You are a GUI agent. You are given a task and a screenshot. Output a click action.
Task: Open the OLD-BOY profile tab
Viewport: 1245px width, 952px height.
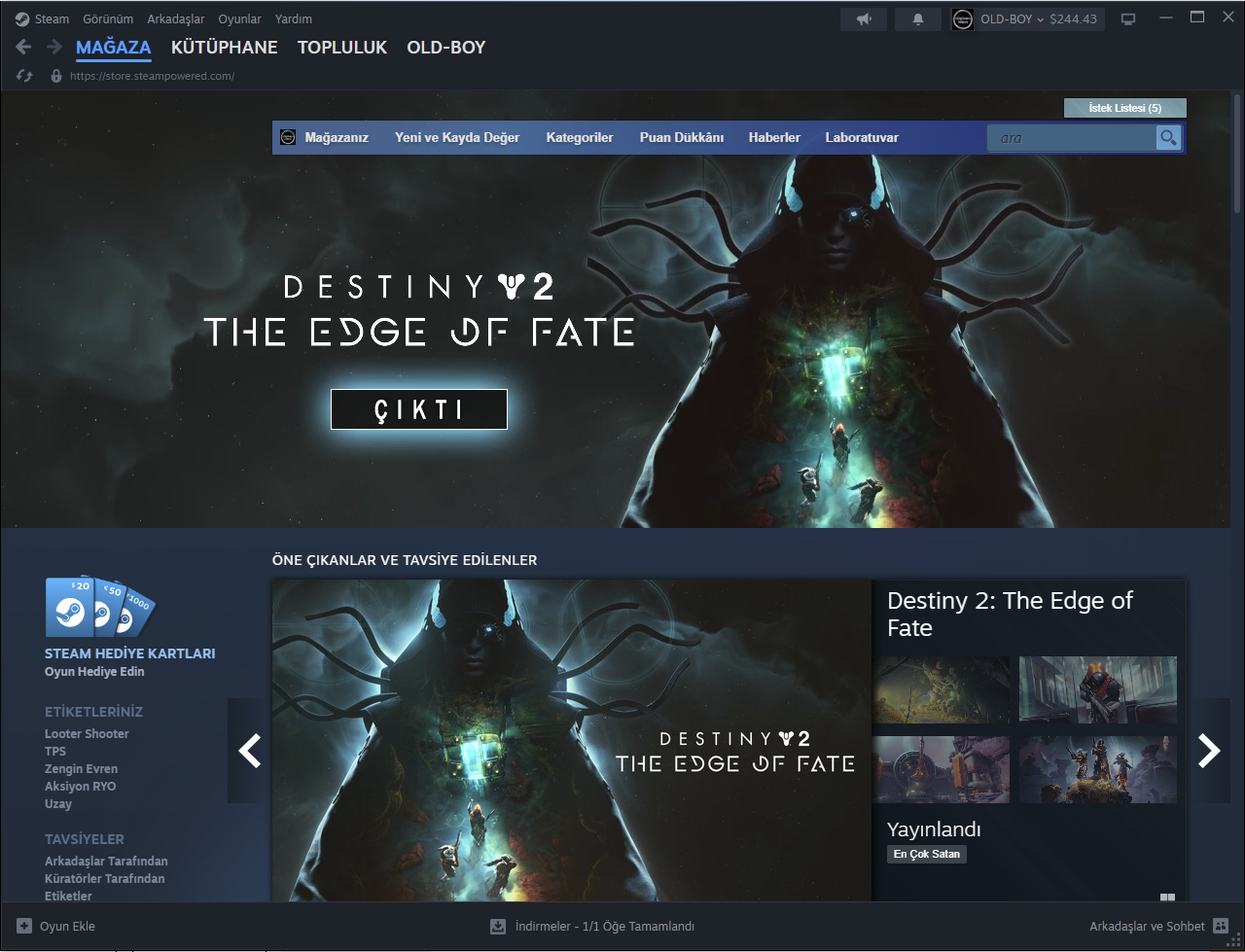(446, 47)
